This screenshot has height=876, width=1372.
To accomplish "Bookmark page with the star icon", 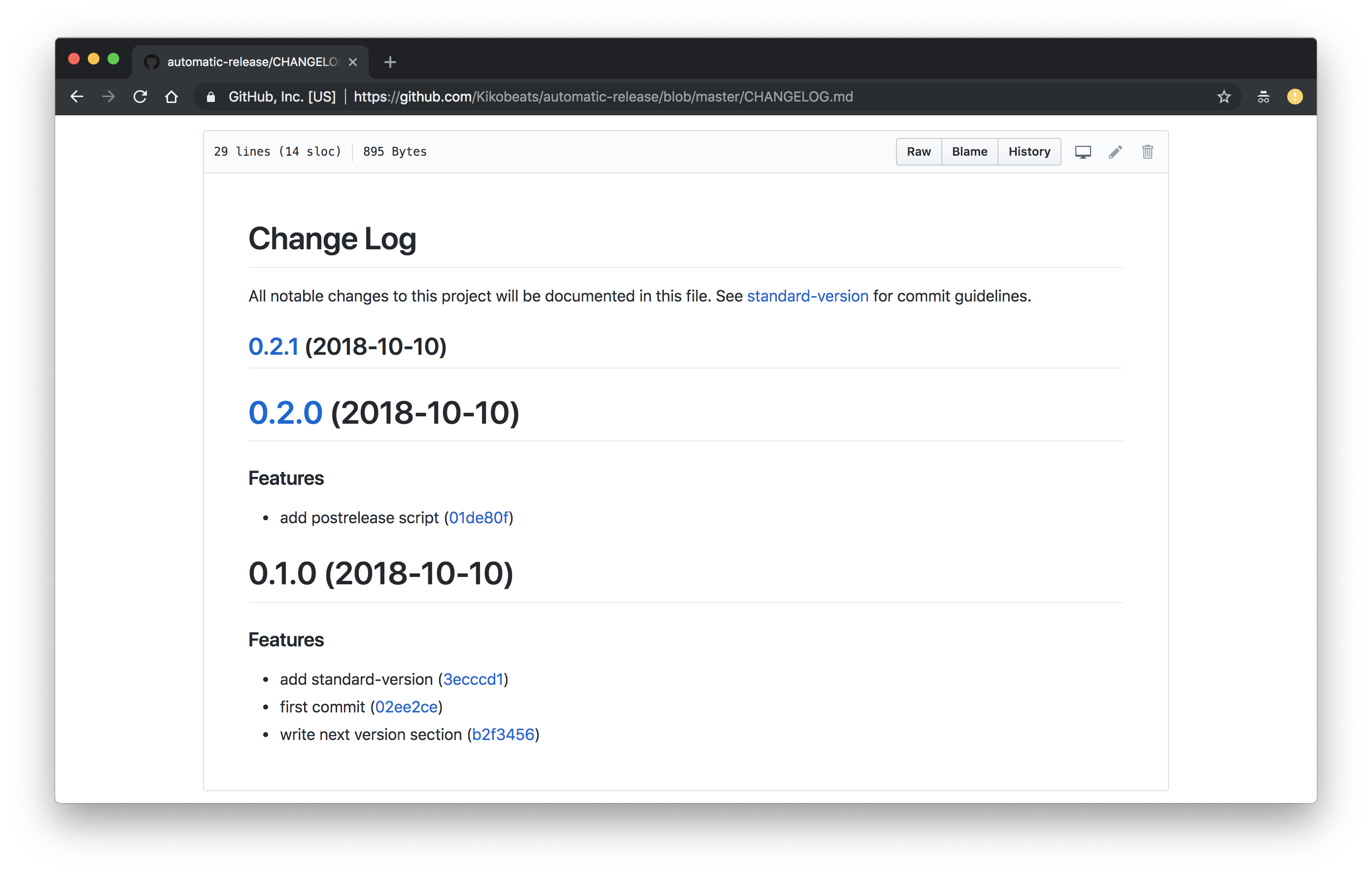I will 1223,97.
